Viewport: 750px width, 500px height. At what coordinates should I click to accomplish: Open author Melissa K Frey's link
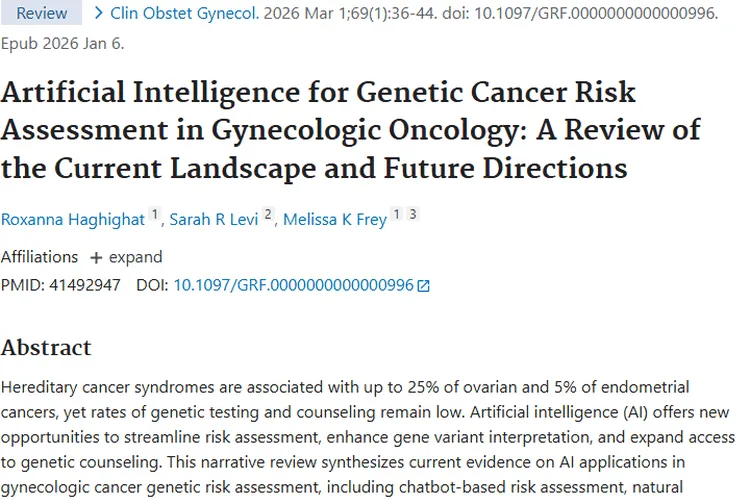point(334,220)
